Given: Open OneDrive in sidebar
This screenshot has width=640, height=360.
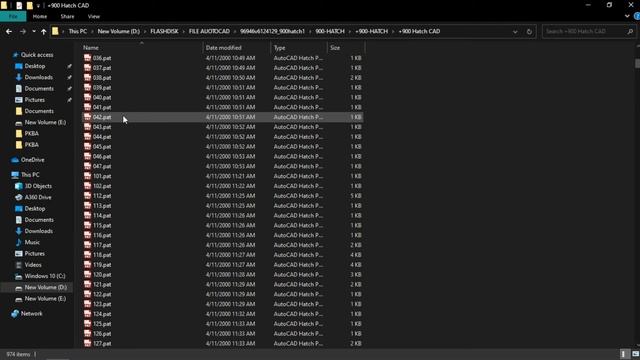Looking at the screenshot, I should 33,160.
